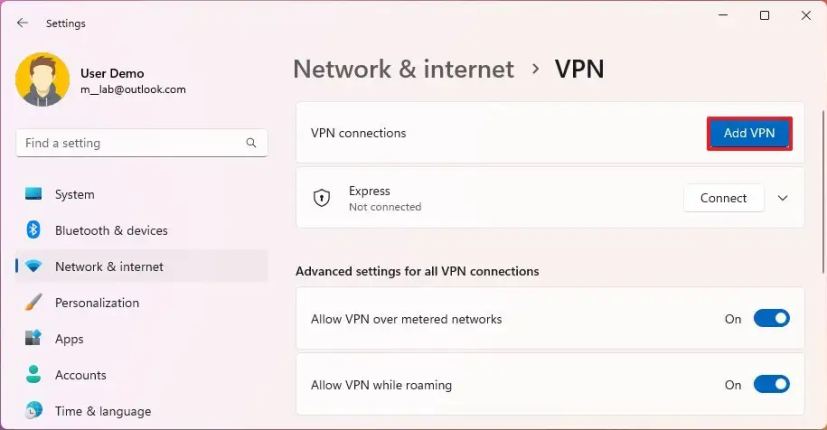Open the User Demo profile picture
827x430 pixels.
(x=42, y=80)
